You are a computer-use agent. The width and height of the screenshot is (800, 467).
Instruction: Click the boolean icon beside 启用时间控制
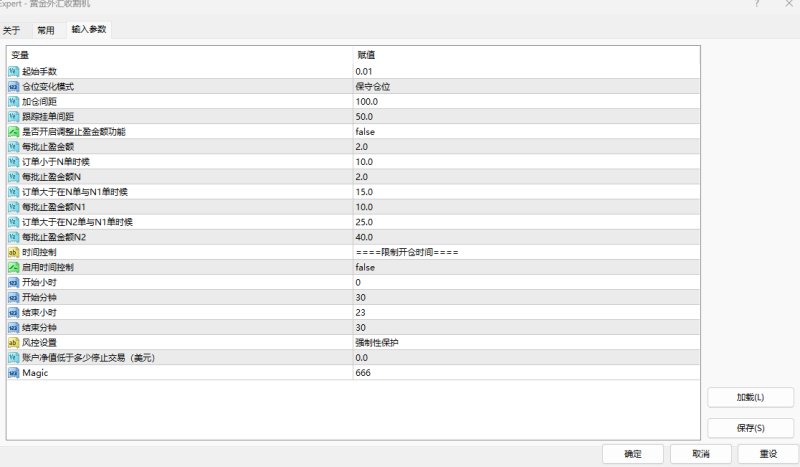pyautogui.click(x=14, y=267)
